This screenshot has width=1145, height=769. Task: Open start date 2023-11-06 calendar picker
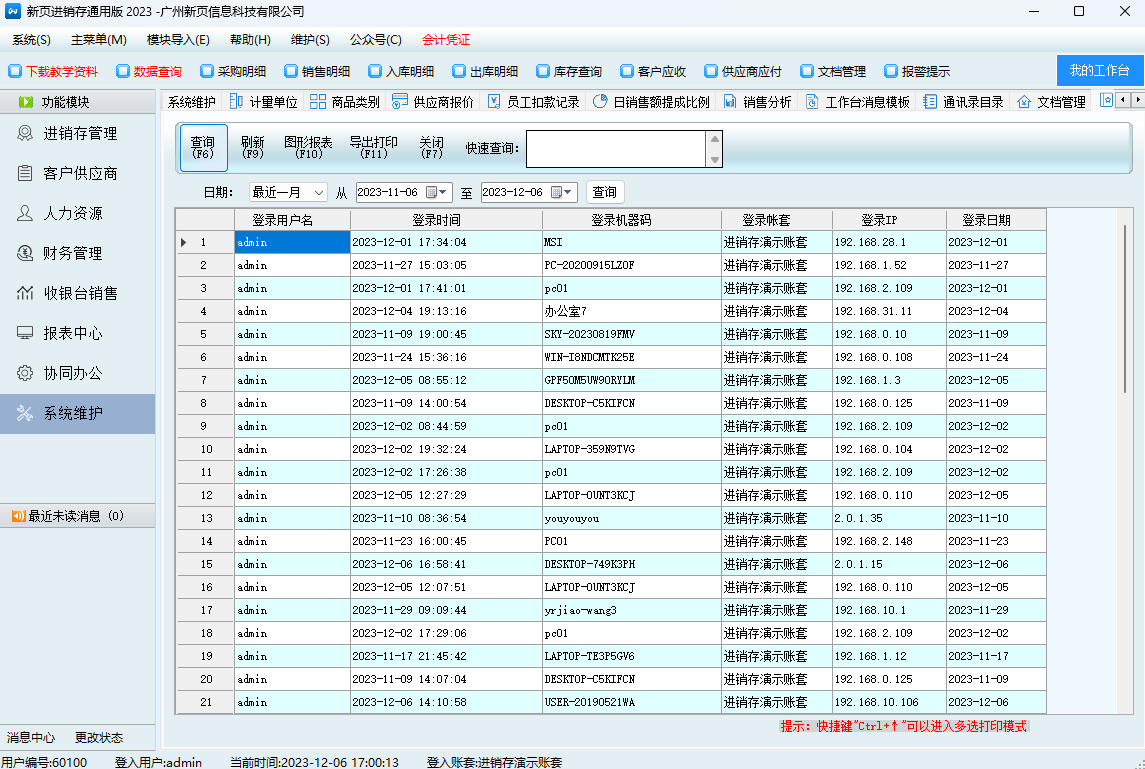click(x=436, y=192)
